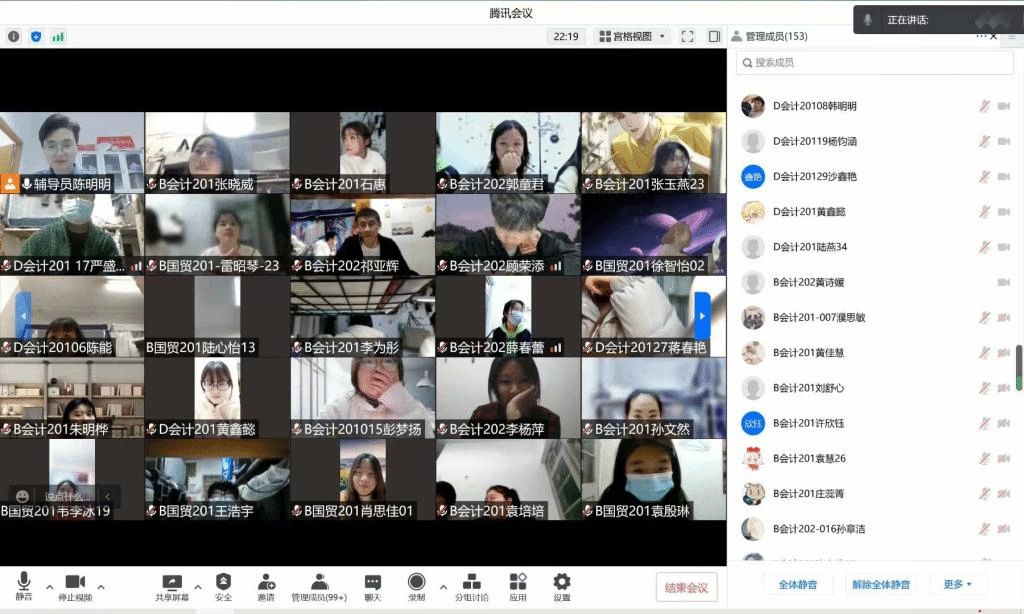Viewport: 1024px width, 614px height.
Task: Toggle microphone for D会计20108韩明明 in member list
Action: (984, 106)
